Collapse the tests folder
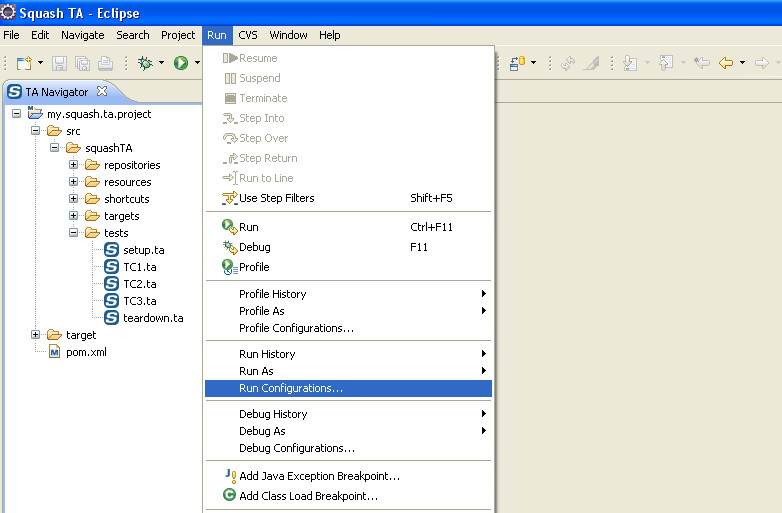The height and width of the screenshot is (513, 782). click(73, 232)
